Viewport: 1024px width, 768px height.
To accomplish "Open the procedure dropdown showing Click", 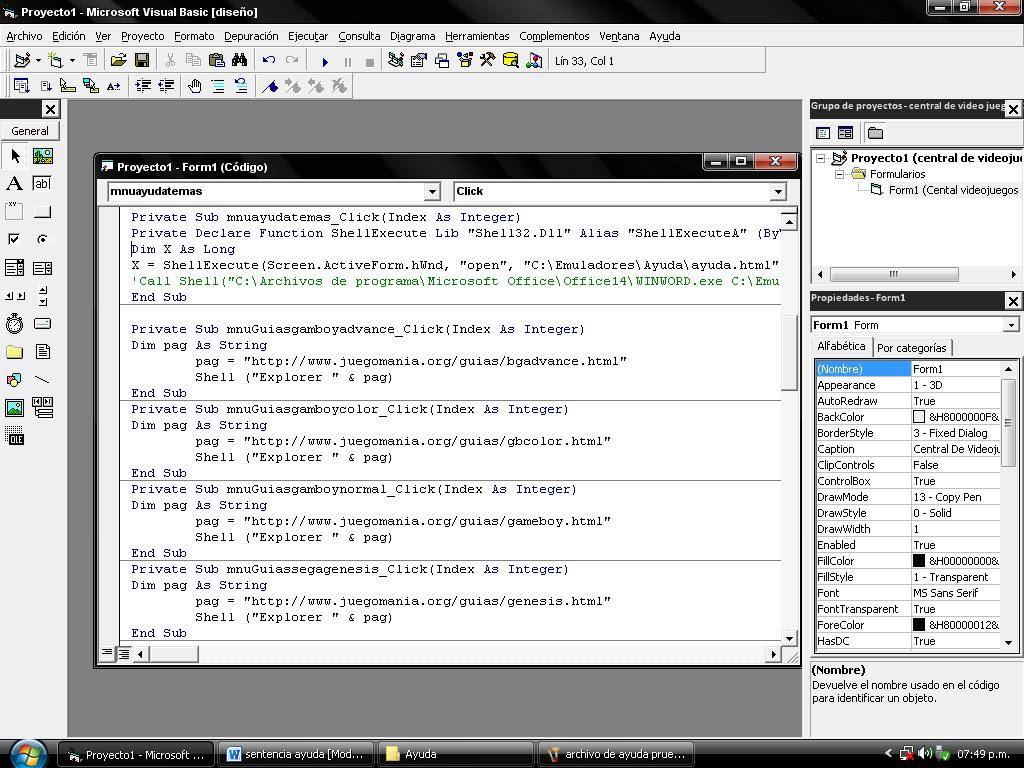I will click(777, 191).
